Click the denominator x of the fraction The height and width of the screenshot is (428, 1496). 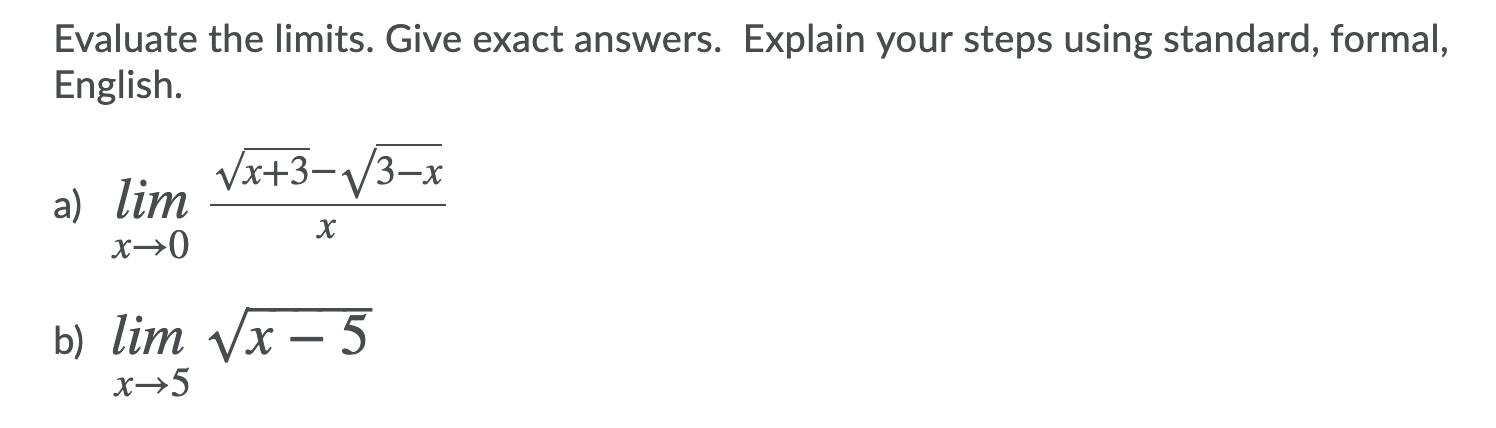(x=323, y=232)
